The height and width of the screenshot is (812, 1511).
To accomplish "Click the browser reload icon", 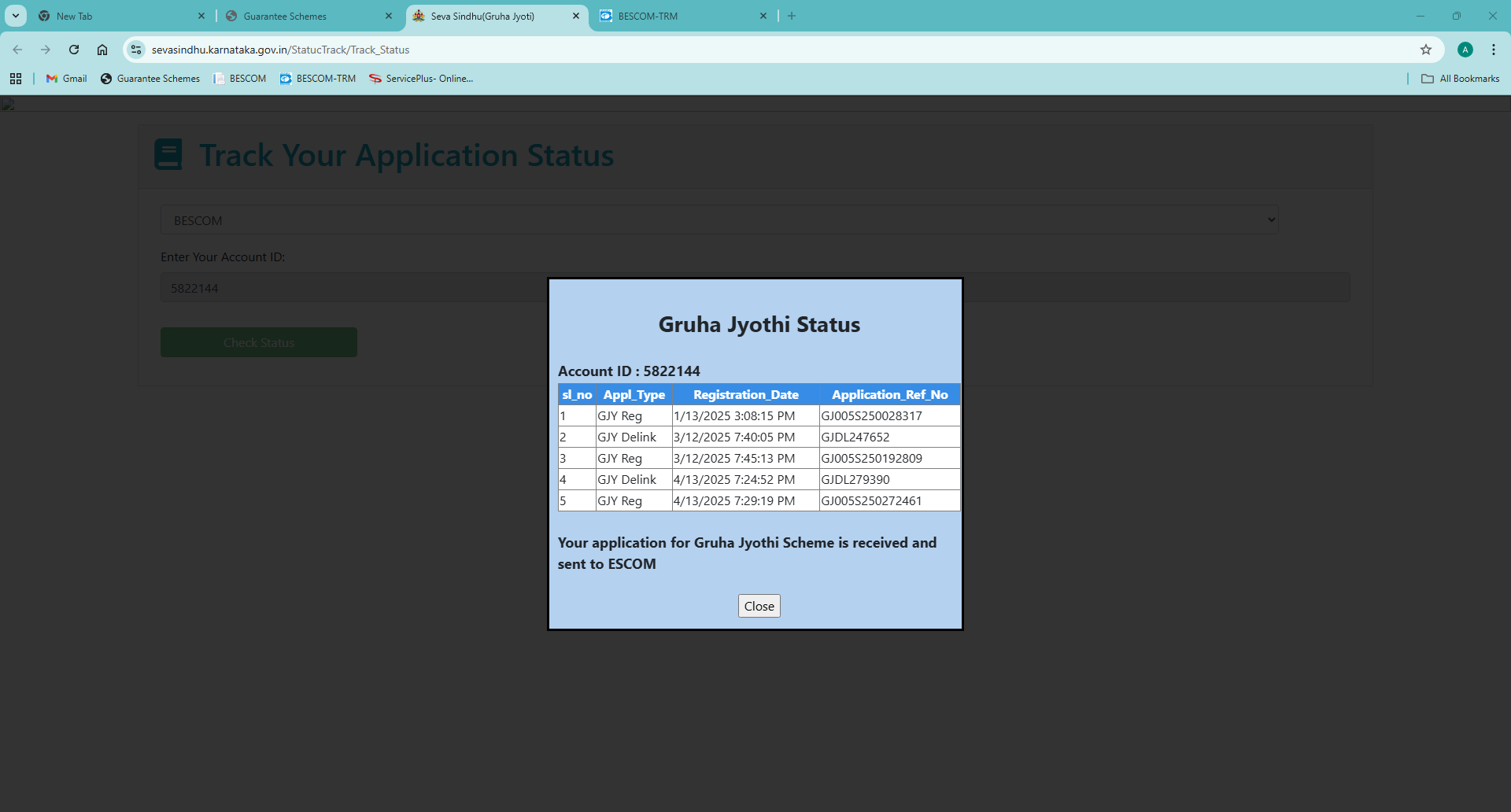I will pos(74,50).
